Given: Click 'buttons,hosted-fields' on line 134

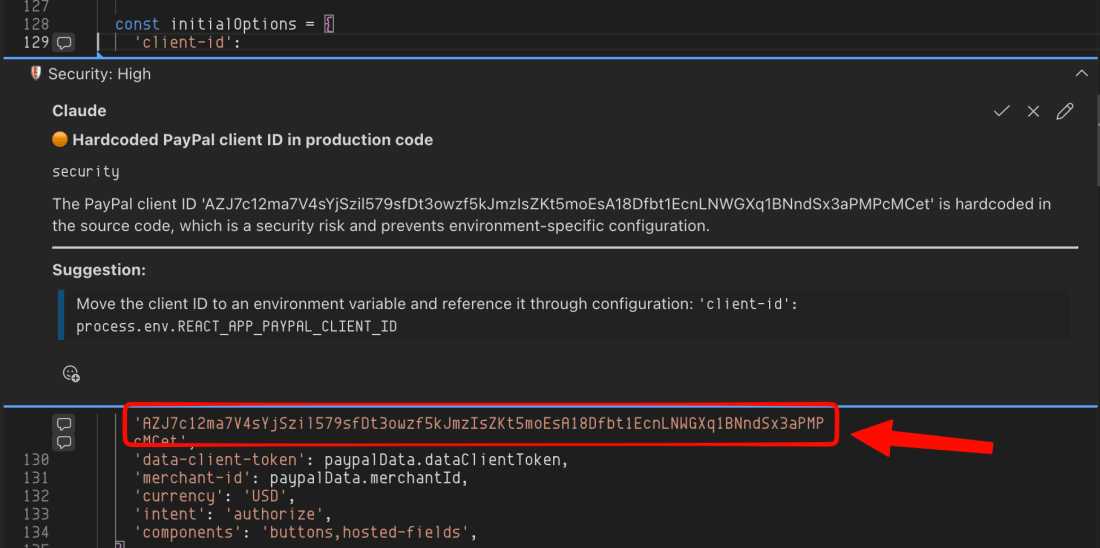Looking at the screenshot, I should [x=365, y=533].
